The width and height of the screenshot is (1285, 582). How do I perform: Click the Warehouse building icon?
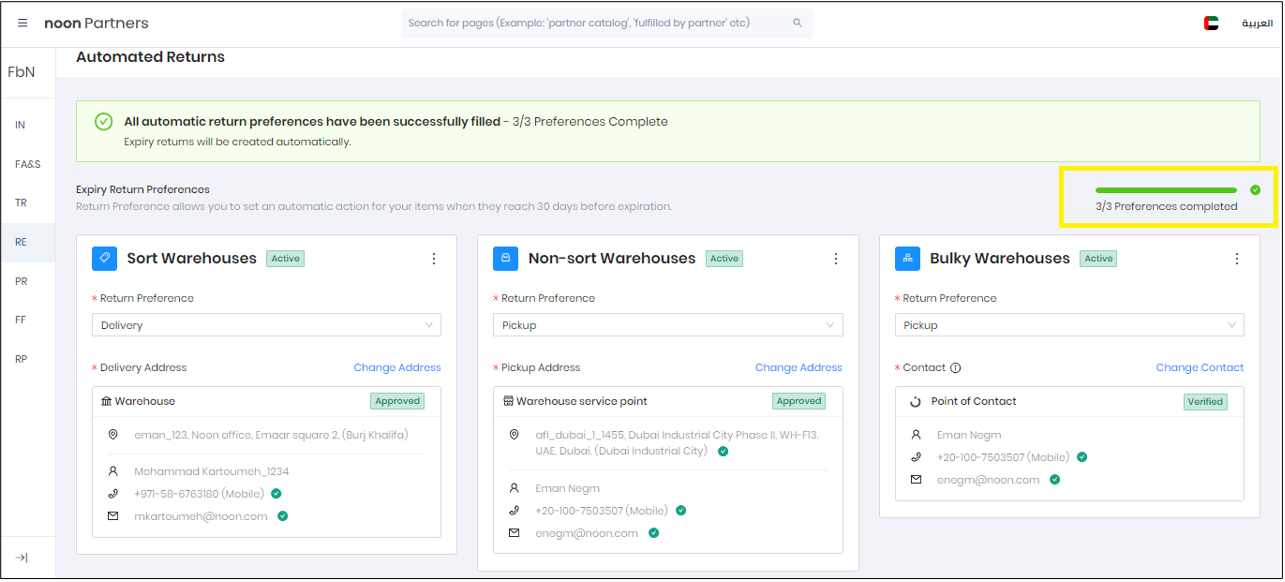point(107,401)
